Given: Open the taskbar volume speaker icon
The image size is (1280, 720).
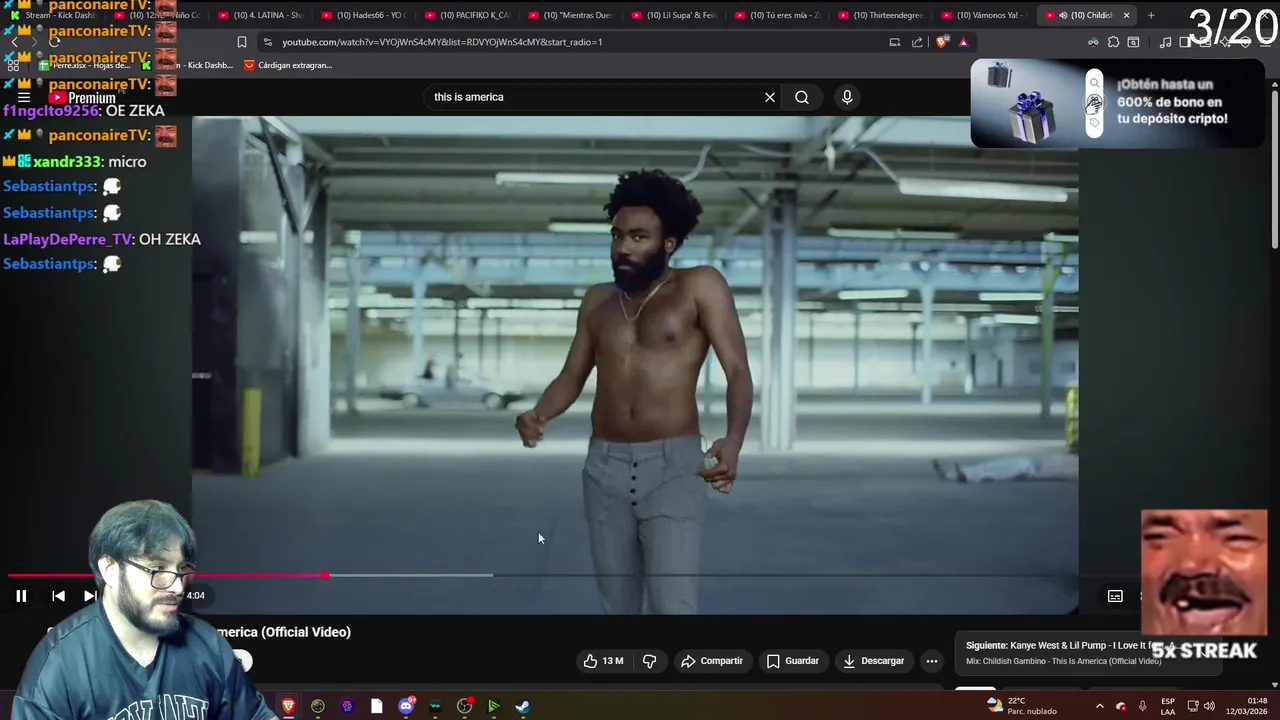Looking at the screenshot, I should pyautogui.click(x=1209, y=706).
